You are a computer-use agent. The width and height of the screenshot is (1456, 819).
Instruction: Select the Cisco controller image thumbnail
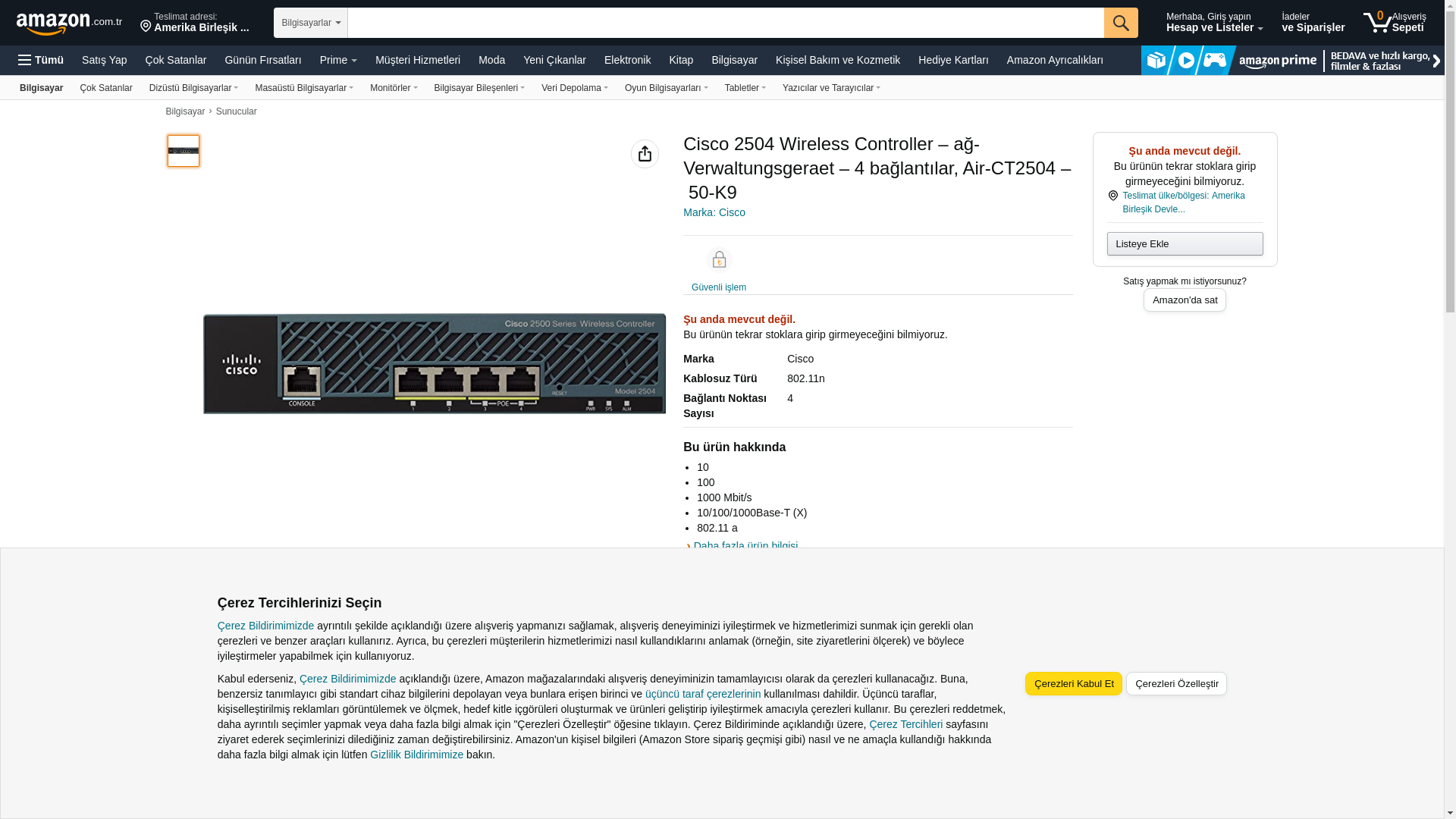click(184, 151)
